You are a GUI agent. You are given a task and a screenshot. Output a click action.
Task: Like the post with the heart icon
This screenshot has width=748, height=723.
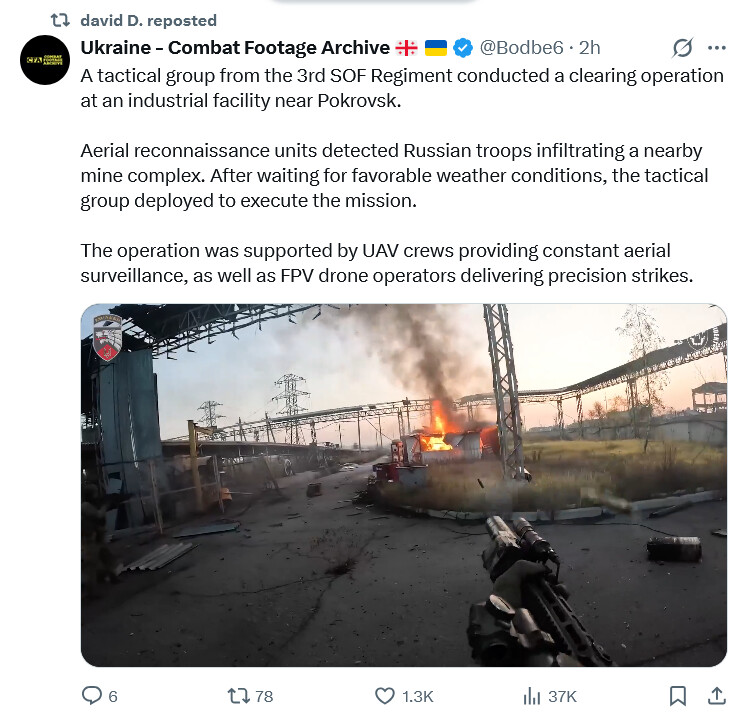click(384, 695)
